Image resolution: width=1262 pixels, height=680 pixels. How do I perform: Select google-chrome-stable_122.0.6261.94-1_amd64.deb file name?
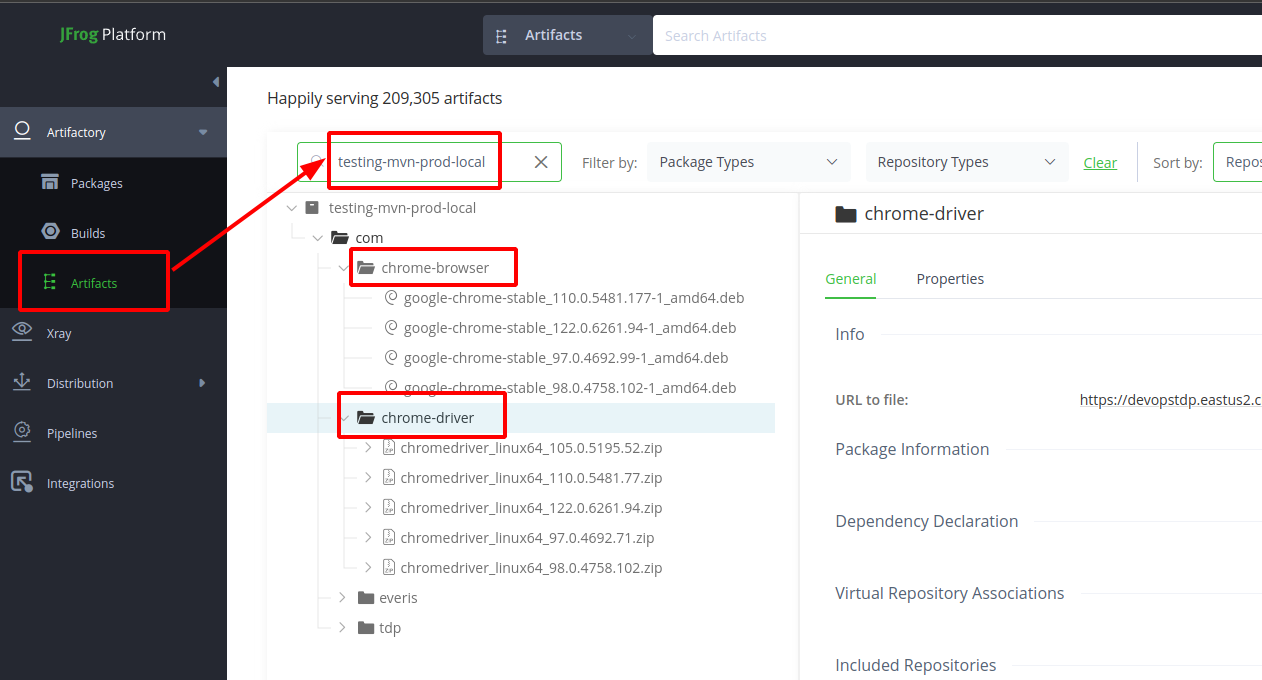coord(570,328)
